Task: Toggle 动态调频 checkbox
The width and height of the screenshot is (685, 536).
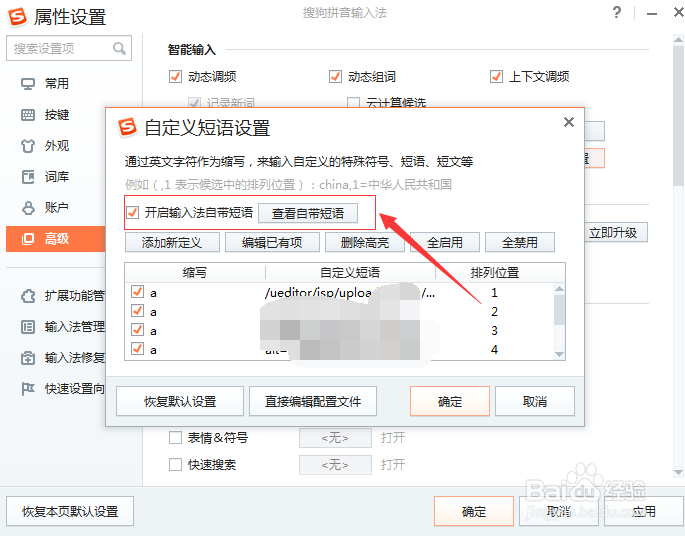Action: (x=175, y=76)
